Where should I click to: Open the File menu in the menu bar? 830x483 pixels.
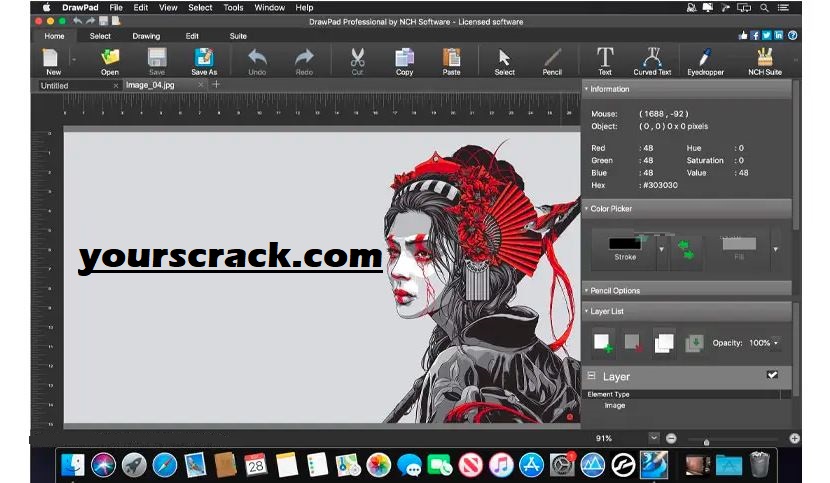point(116,7)
